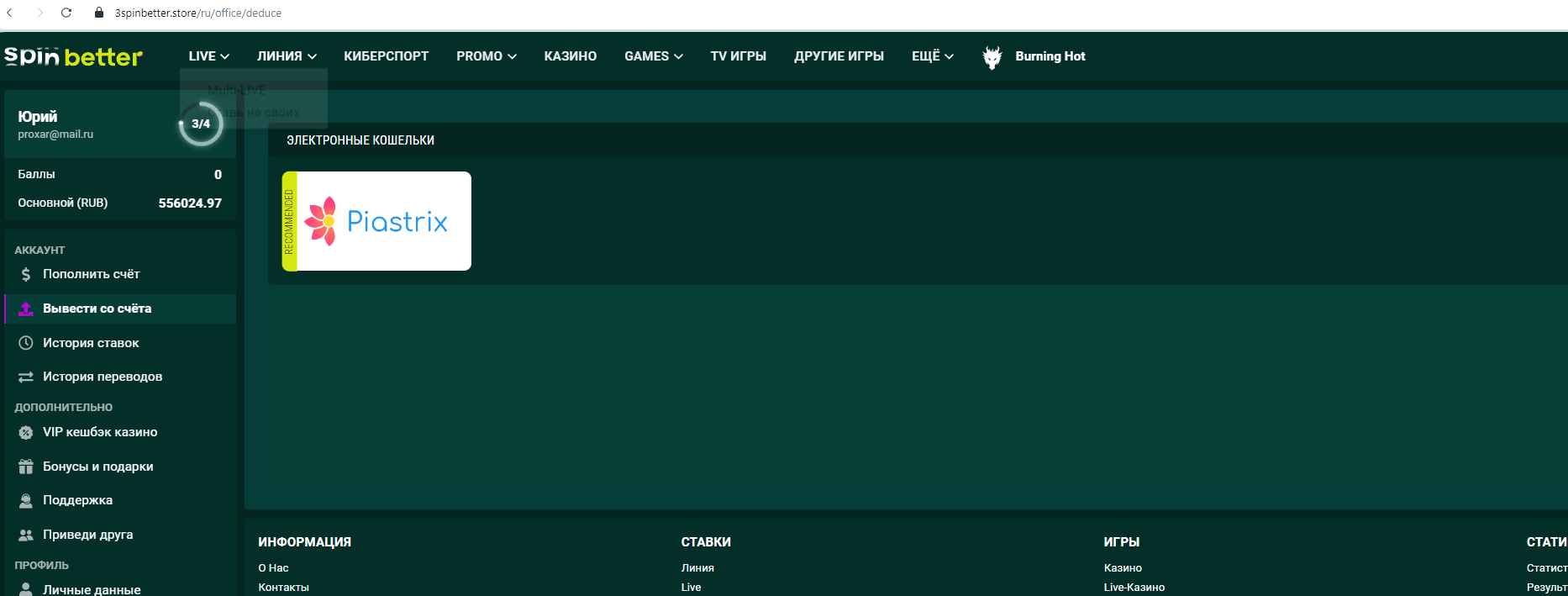Click the Spinbetter logo
Screen dimensions: 1568x596
[x=73, y=56]
